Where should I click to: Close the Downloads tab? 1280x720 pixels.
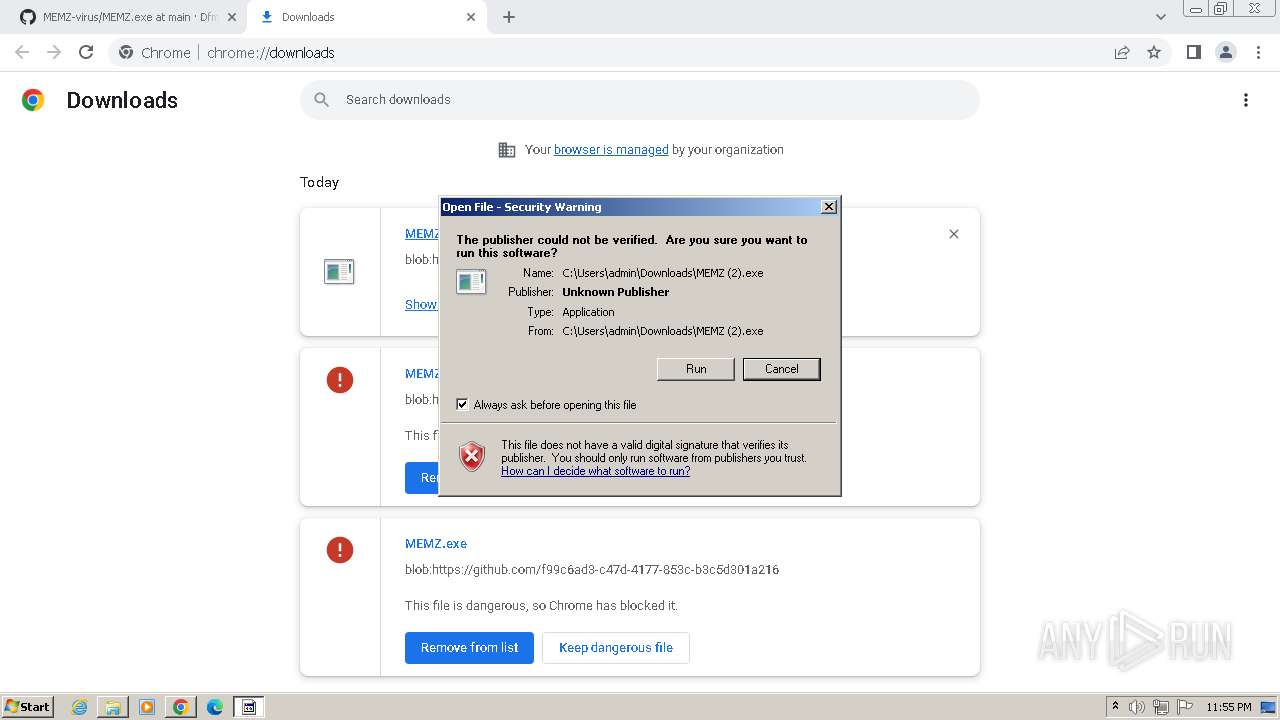coord(471,17)
